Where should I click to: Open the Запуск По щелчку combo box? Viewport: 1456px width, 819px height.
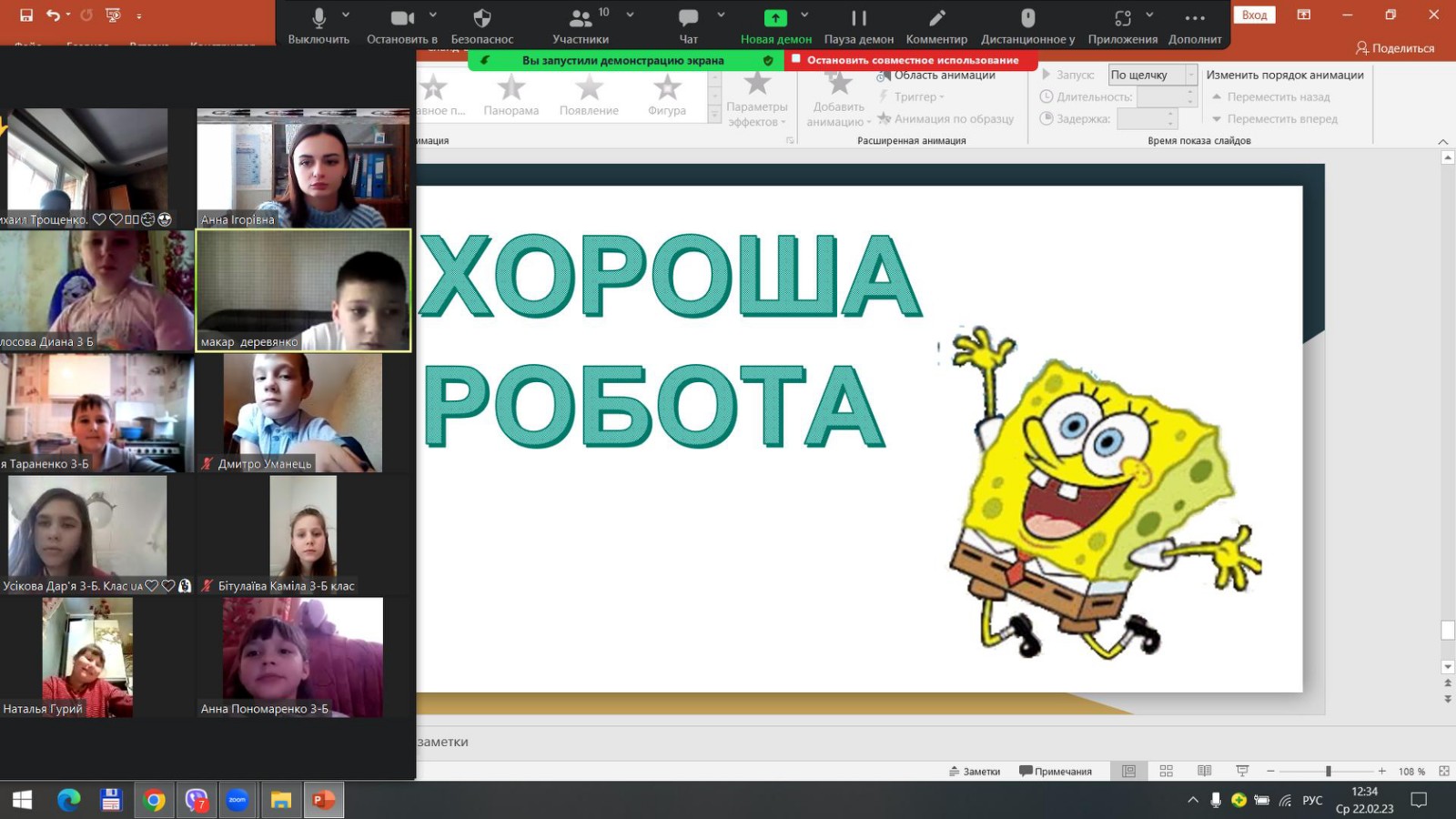(1152, 75)
